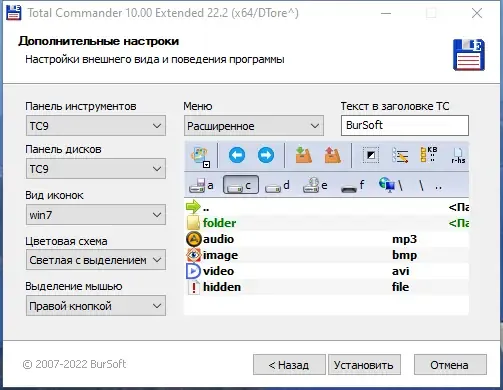Click the blue Forward arrow icon
The height and width of the screenshot is (390, 503).
pyautogui.click(x=266, y=155)
